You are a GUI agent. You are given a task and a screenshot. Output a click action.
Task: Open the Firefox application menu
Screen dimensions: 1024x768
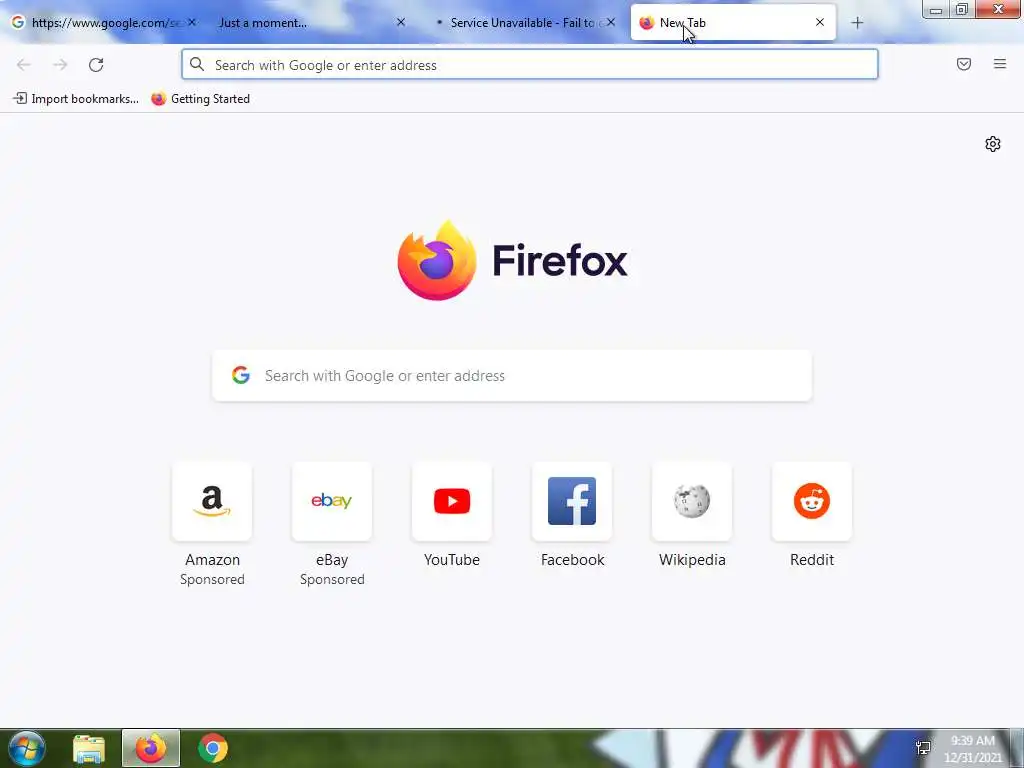click(1000, 64)
